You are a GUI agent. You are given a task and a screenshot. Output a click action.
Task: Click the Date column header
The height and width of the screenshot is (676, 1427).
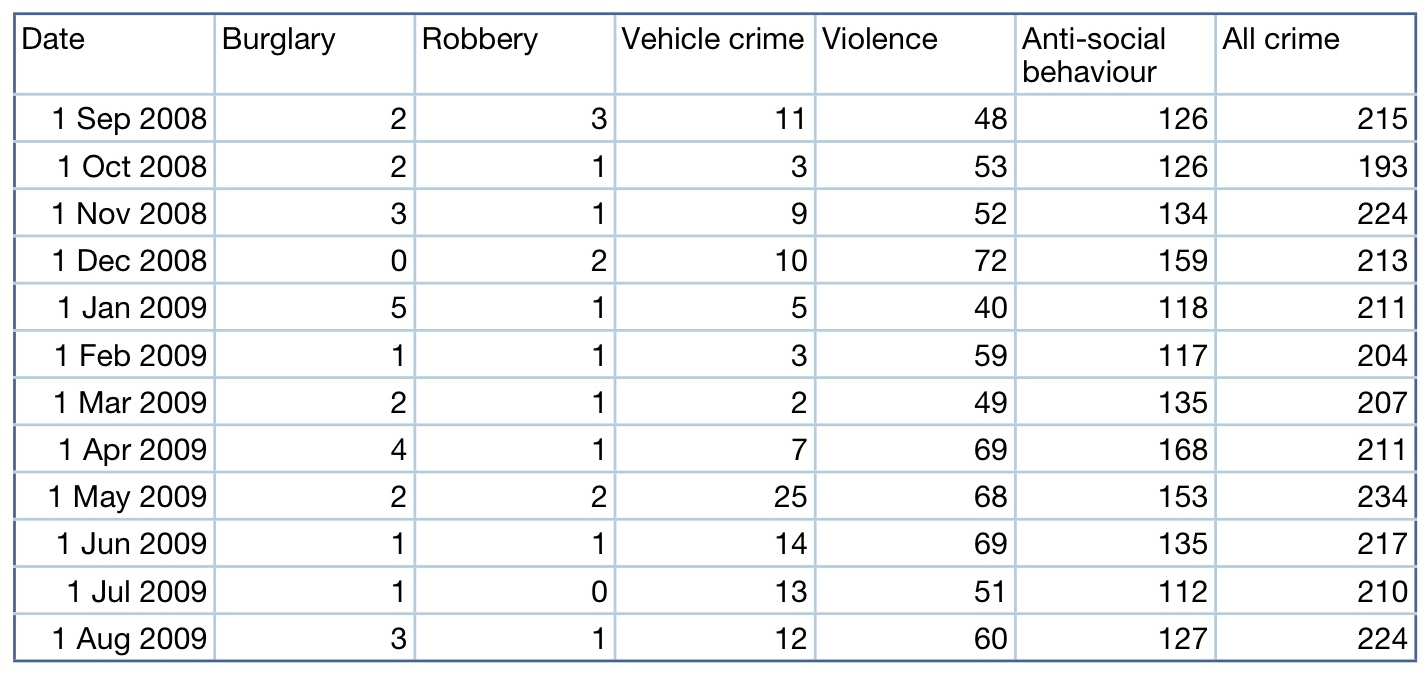pyautogui.click(x=54, y=40)
